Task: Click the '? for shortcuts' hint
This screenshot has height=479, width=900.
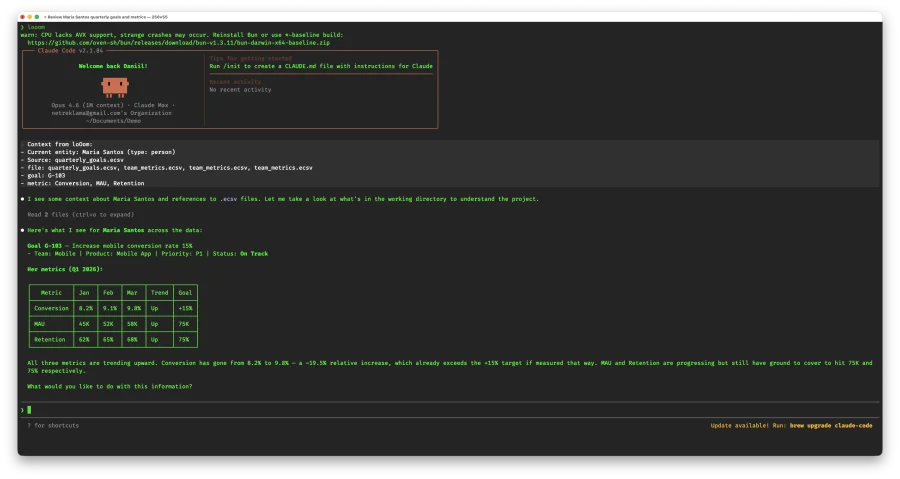Action: click(x=53, y=425)
